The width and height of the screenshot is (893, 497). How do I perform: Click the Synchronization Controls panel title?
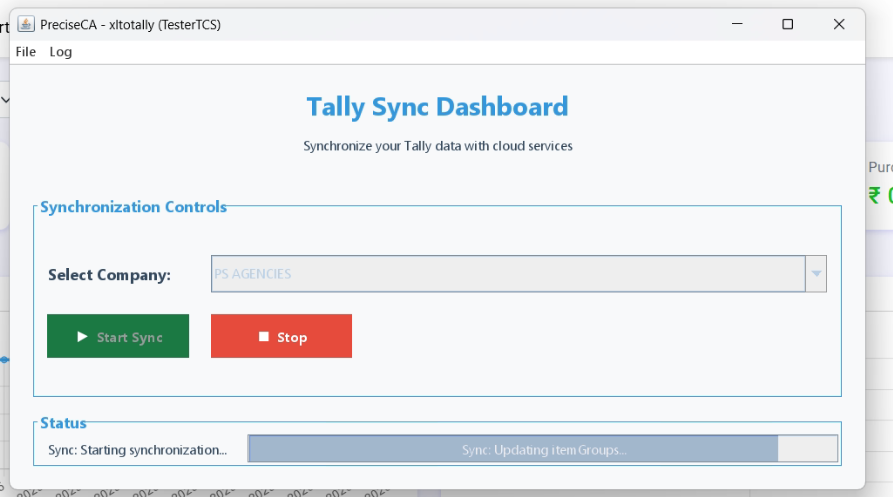pos(133,207)
